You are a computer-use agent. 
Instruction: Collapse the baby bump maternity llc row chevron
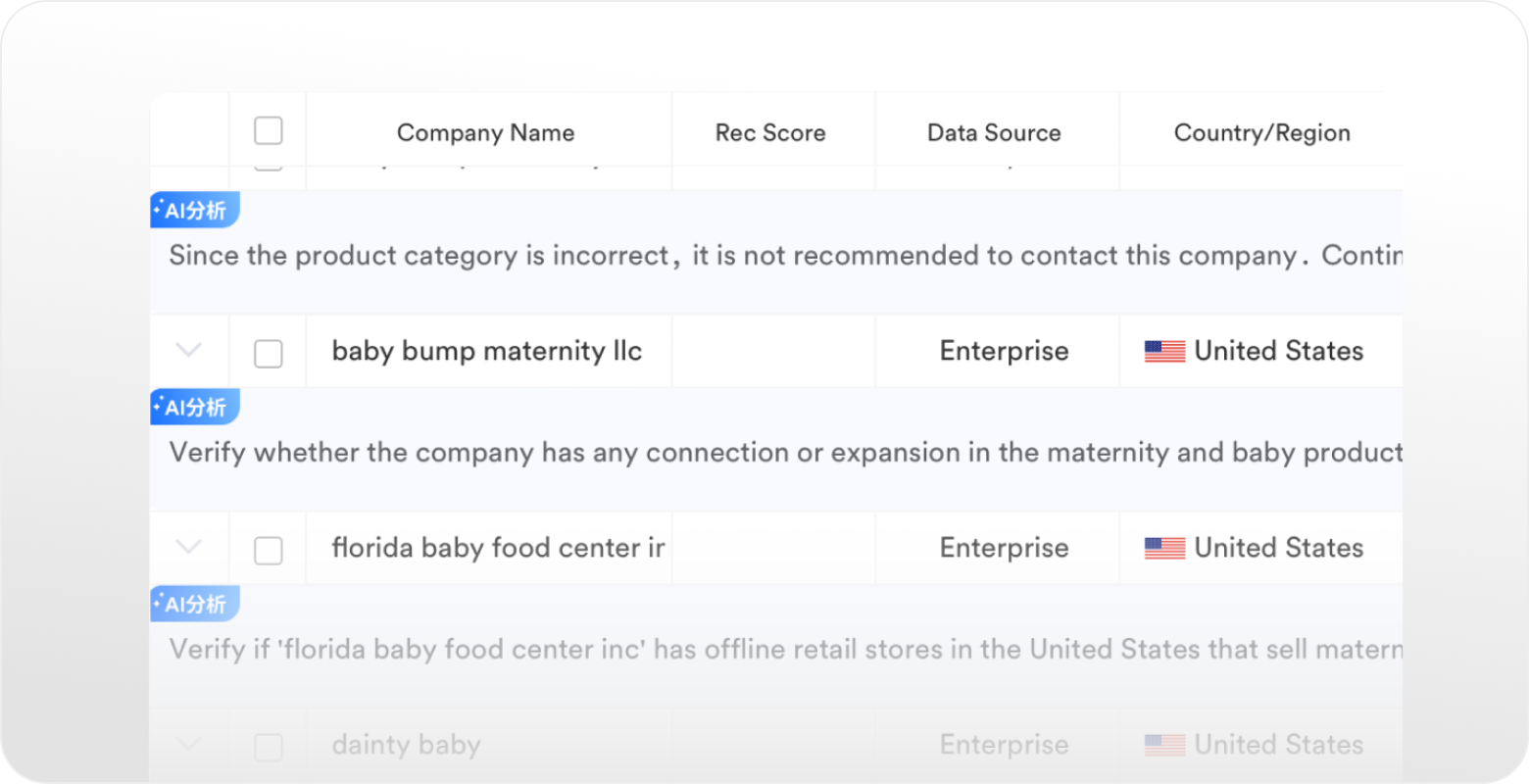[188, 349]
